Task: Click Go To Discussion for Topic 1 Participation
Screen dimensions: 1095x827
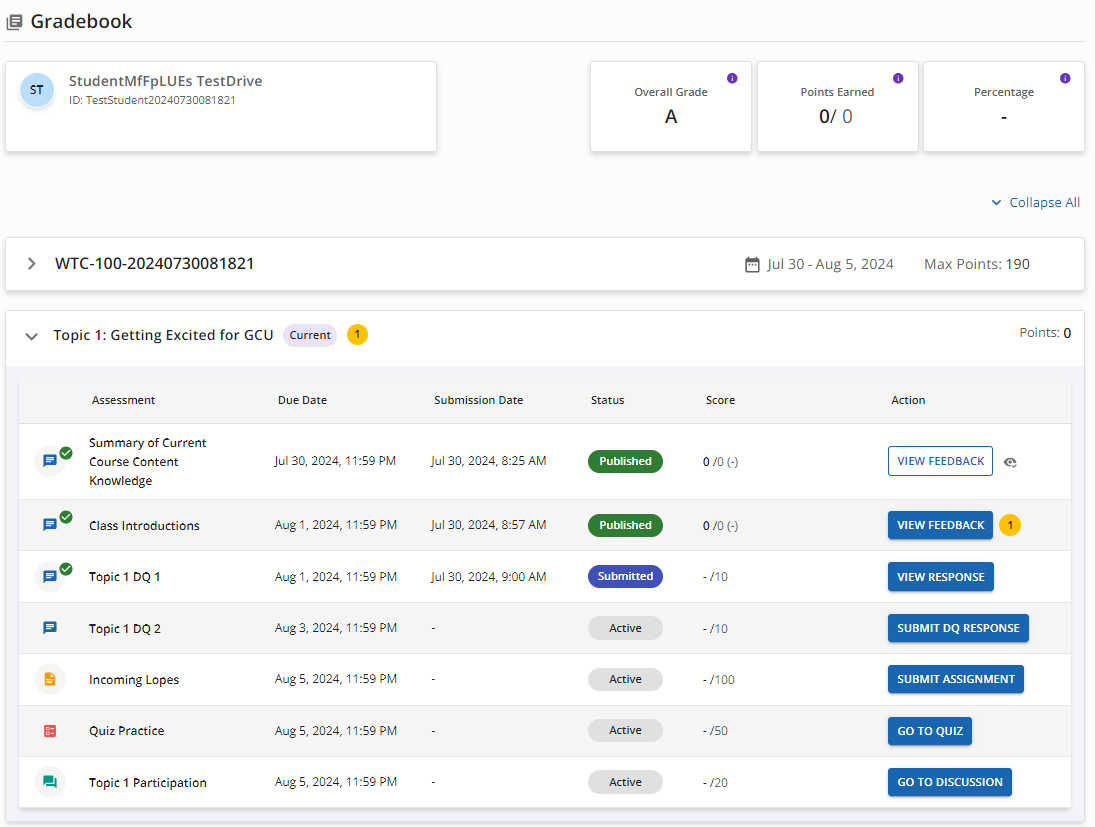Action: (x=950, y=782)
